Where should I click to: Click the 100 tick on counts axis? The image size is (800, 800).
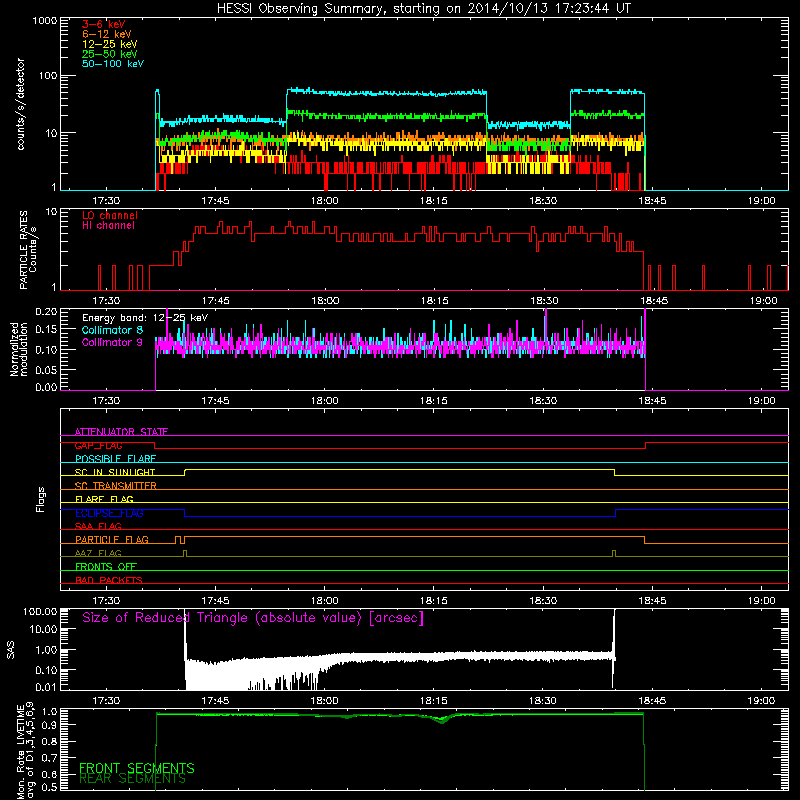47,76
